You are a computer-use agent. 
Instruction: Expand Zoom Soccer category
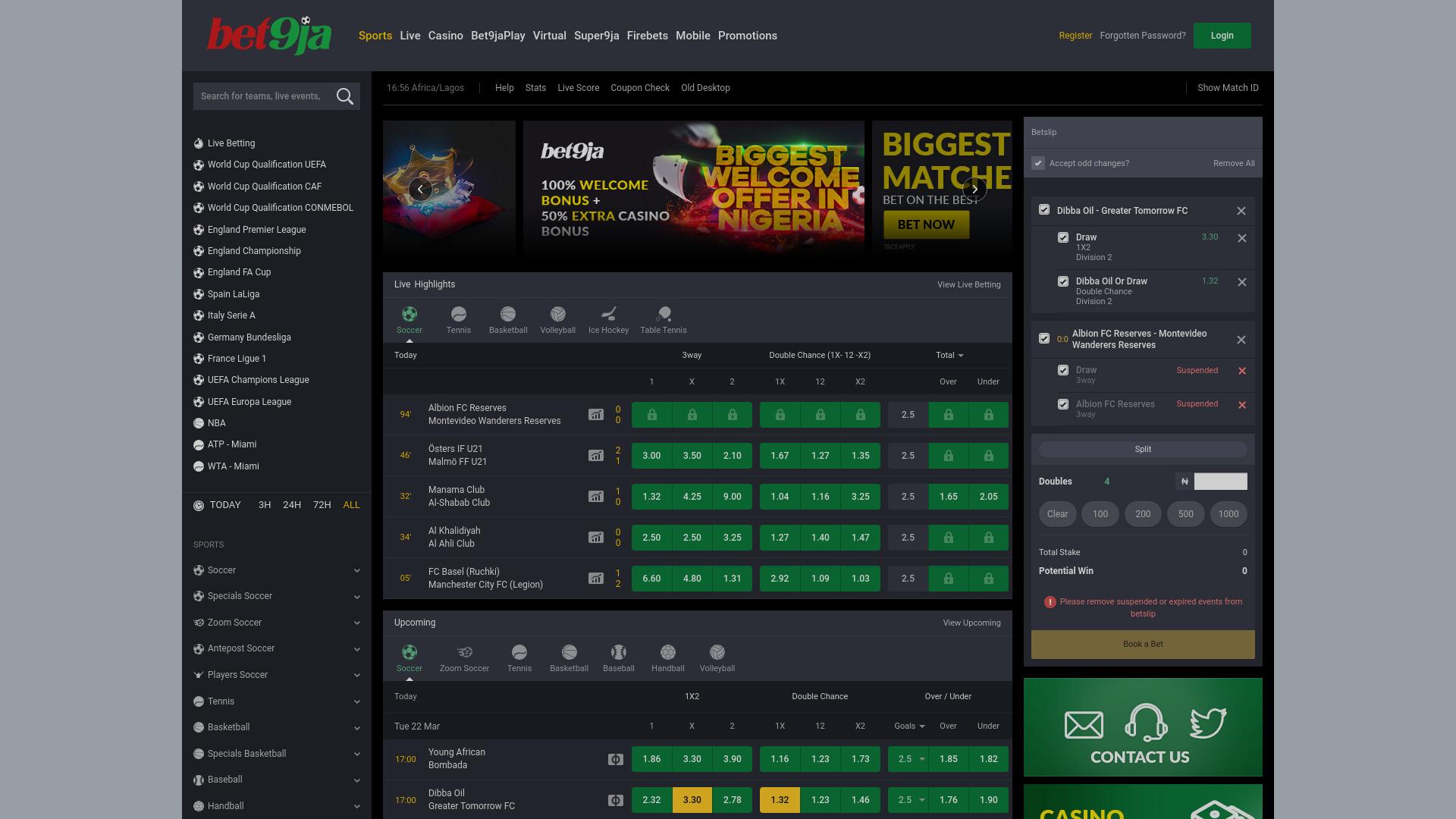277,623
